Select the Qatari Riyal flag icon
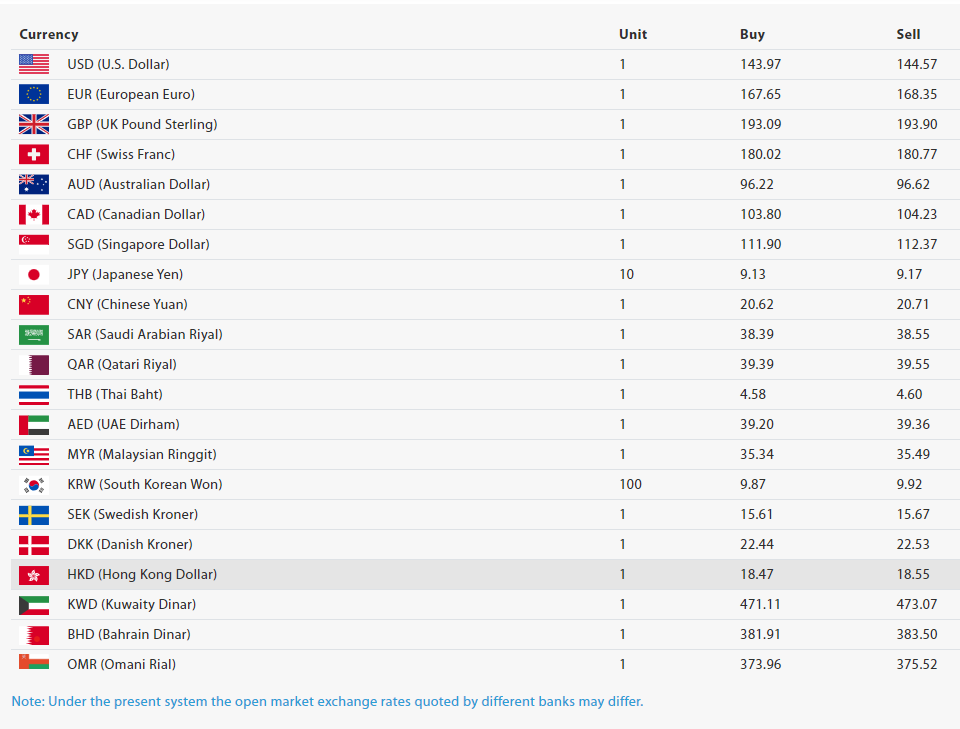The height and width of the screenshot is (729, 960). tap(34, 364)
